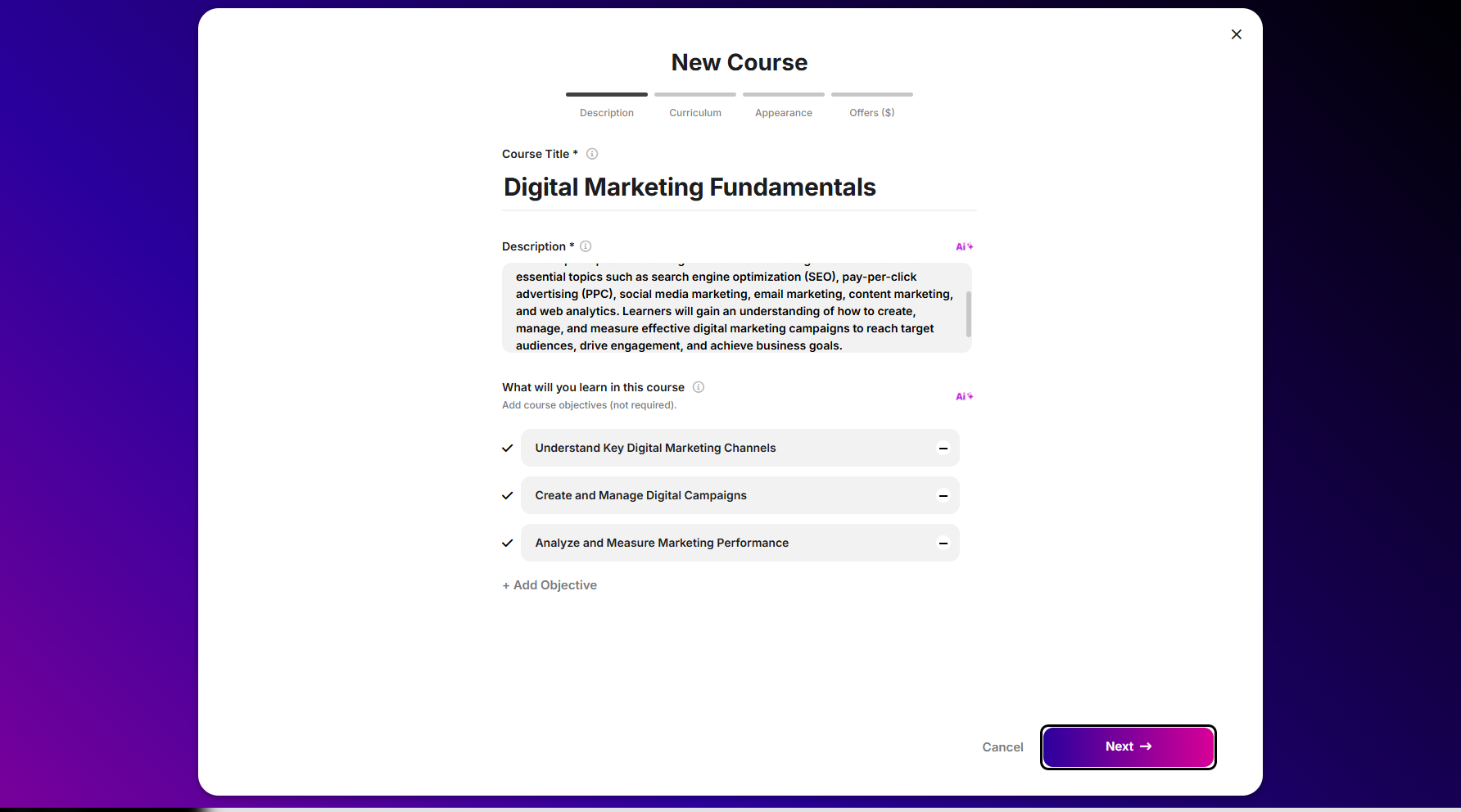
Task: Generate course objectives with AI icon
Action: 964,396
